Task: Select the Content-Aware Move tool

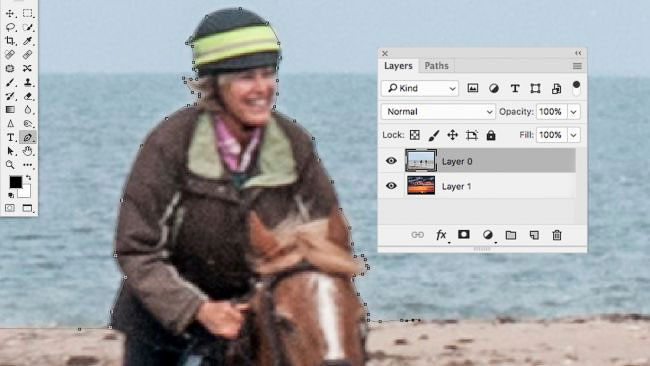Action: (x=27, y=68)
